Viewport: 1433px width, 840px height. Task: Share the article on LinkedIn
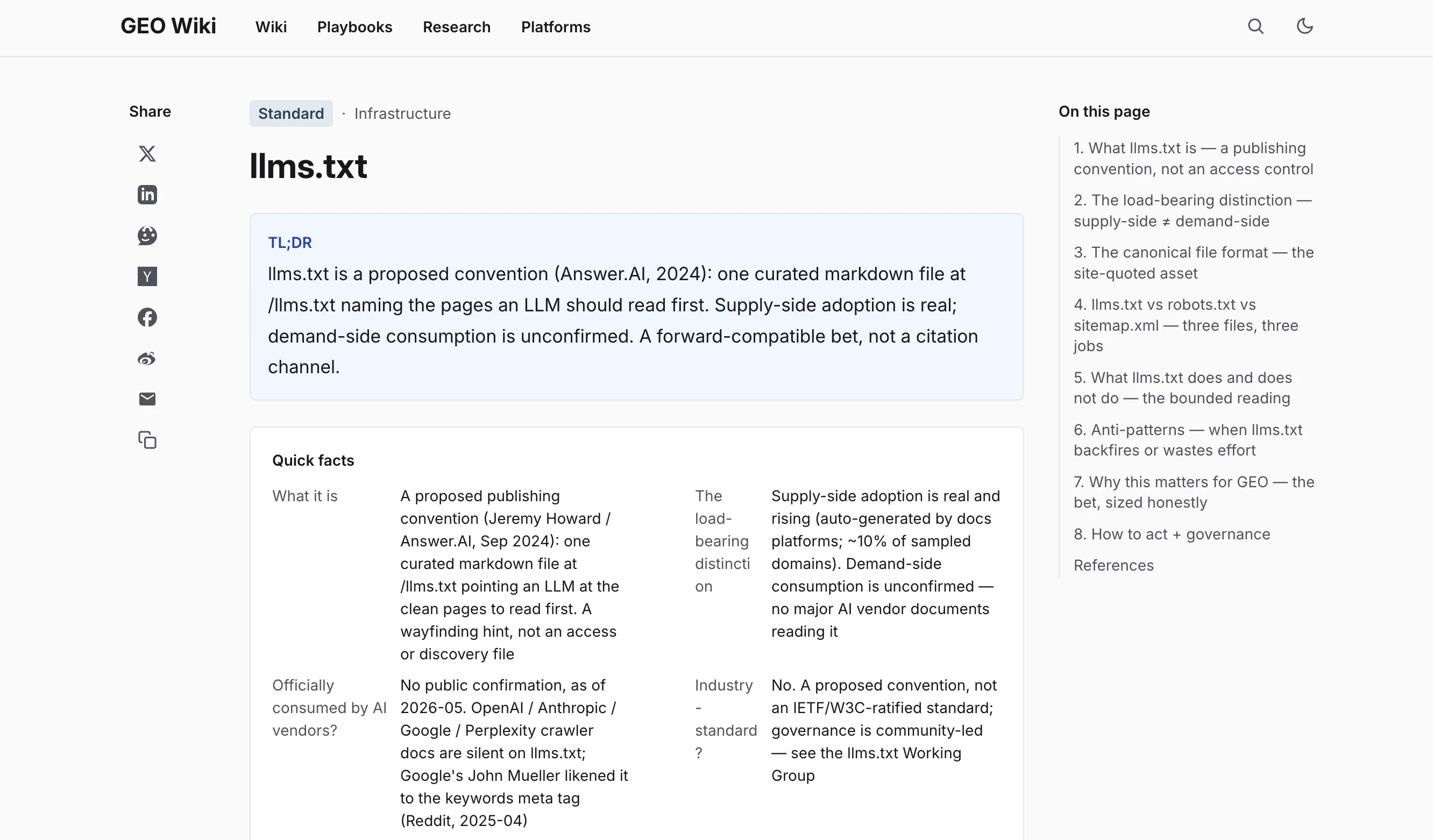[147, 195]
